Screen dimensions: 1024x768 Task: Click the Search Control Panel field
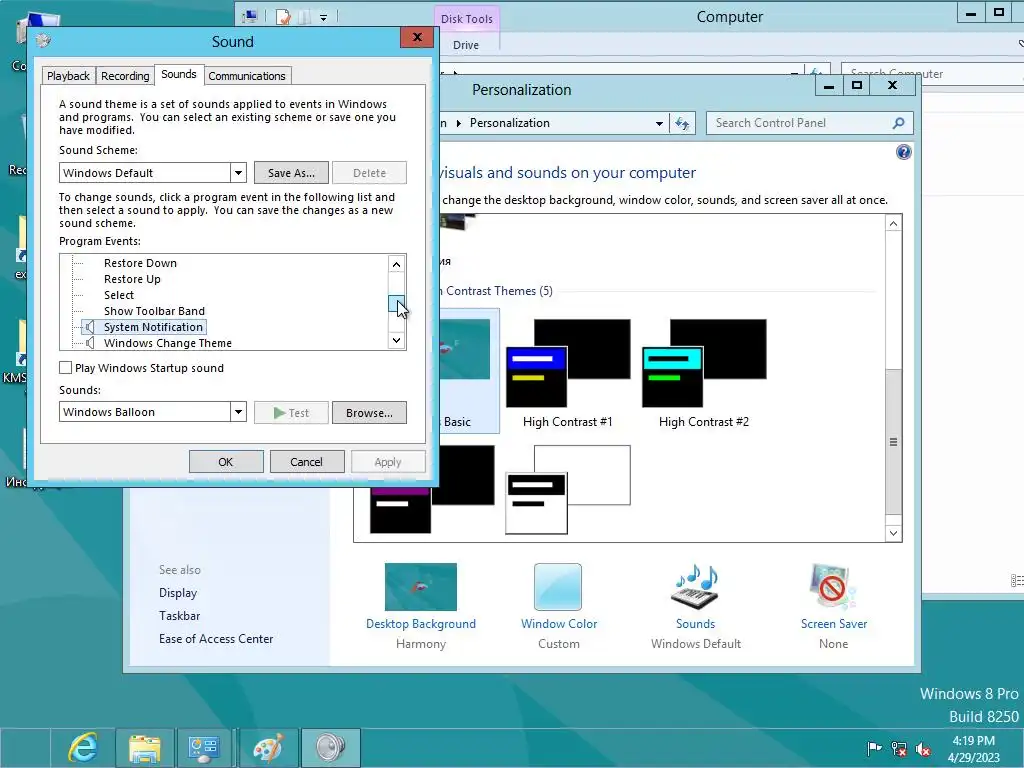pyautogui.click(x=809, y=123)
